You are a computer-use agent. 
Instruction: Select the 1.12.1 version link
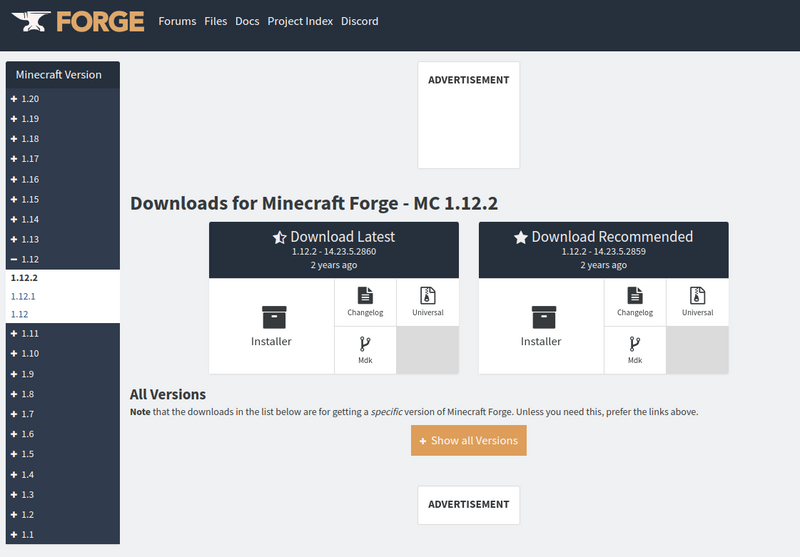tap(23, 296)
